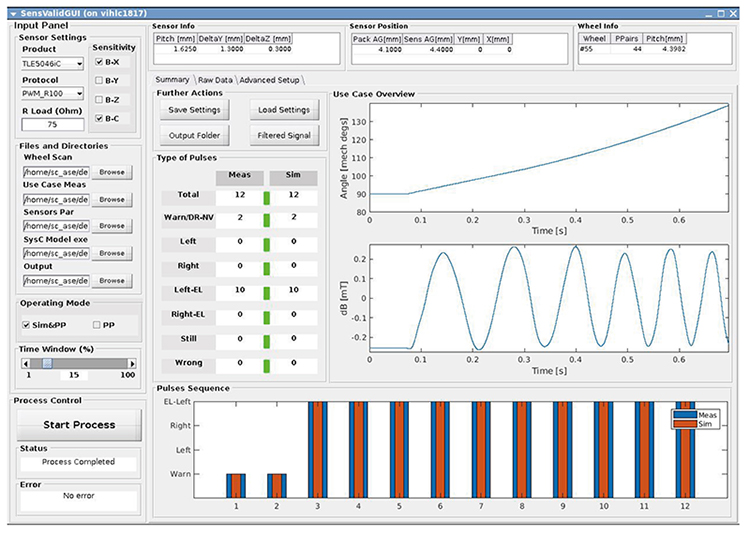The image size is (750, 534).
Task: Expand the Protocol dropdown showing PWM_R100
Action: click(x=53, y=94)
